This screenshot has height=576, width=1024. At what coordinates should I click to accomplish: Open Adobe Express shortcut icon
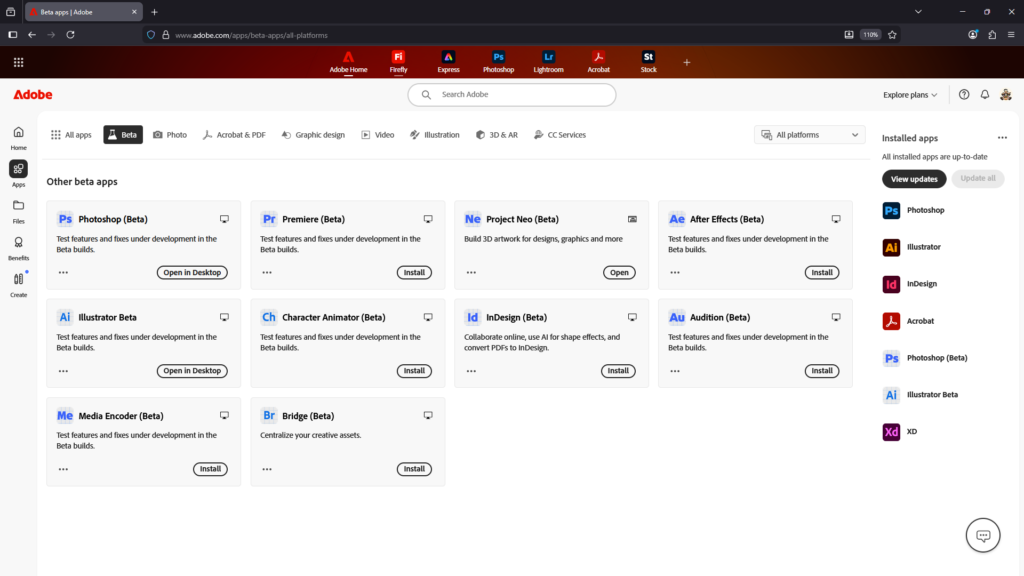tap(448, 61)
